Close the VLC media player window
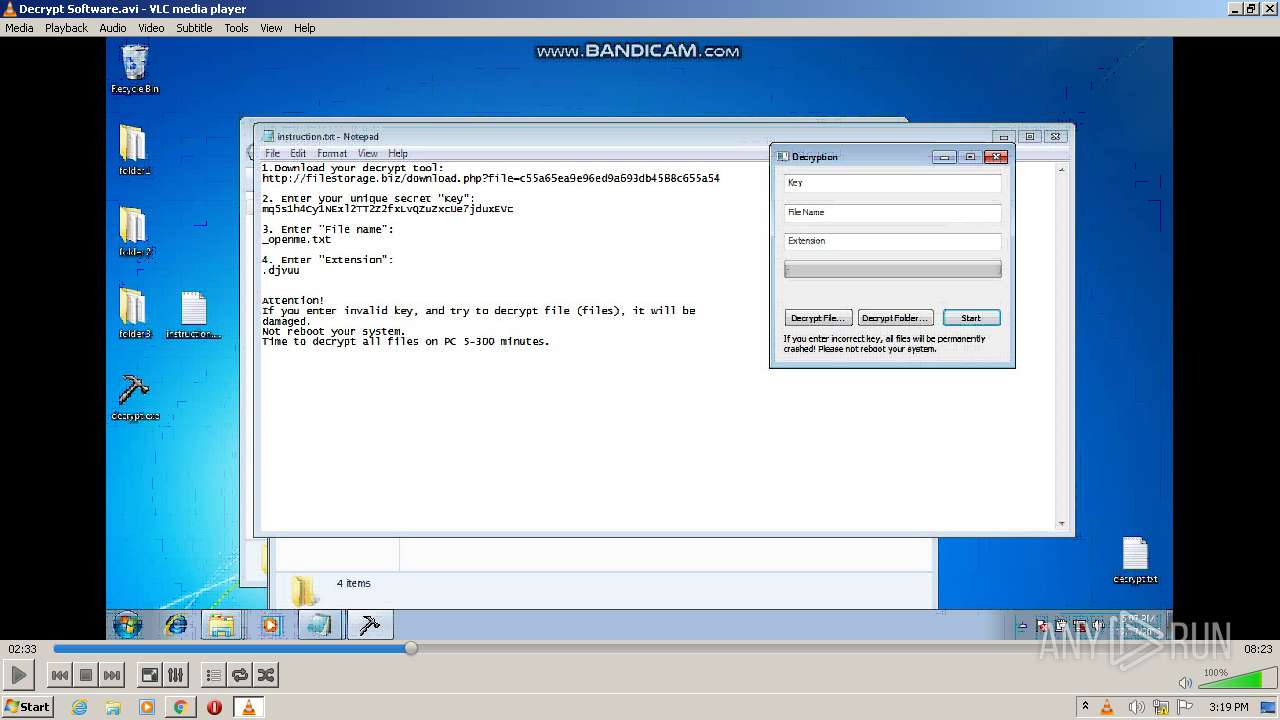Screen dimensions: 1280x720 pyautogui.click(x=1268, y=9)
